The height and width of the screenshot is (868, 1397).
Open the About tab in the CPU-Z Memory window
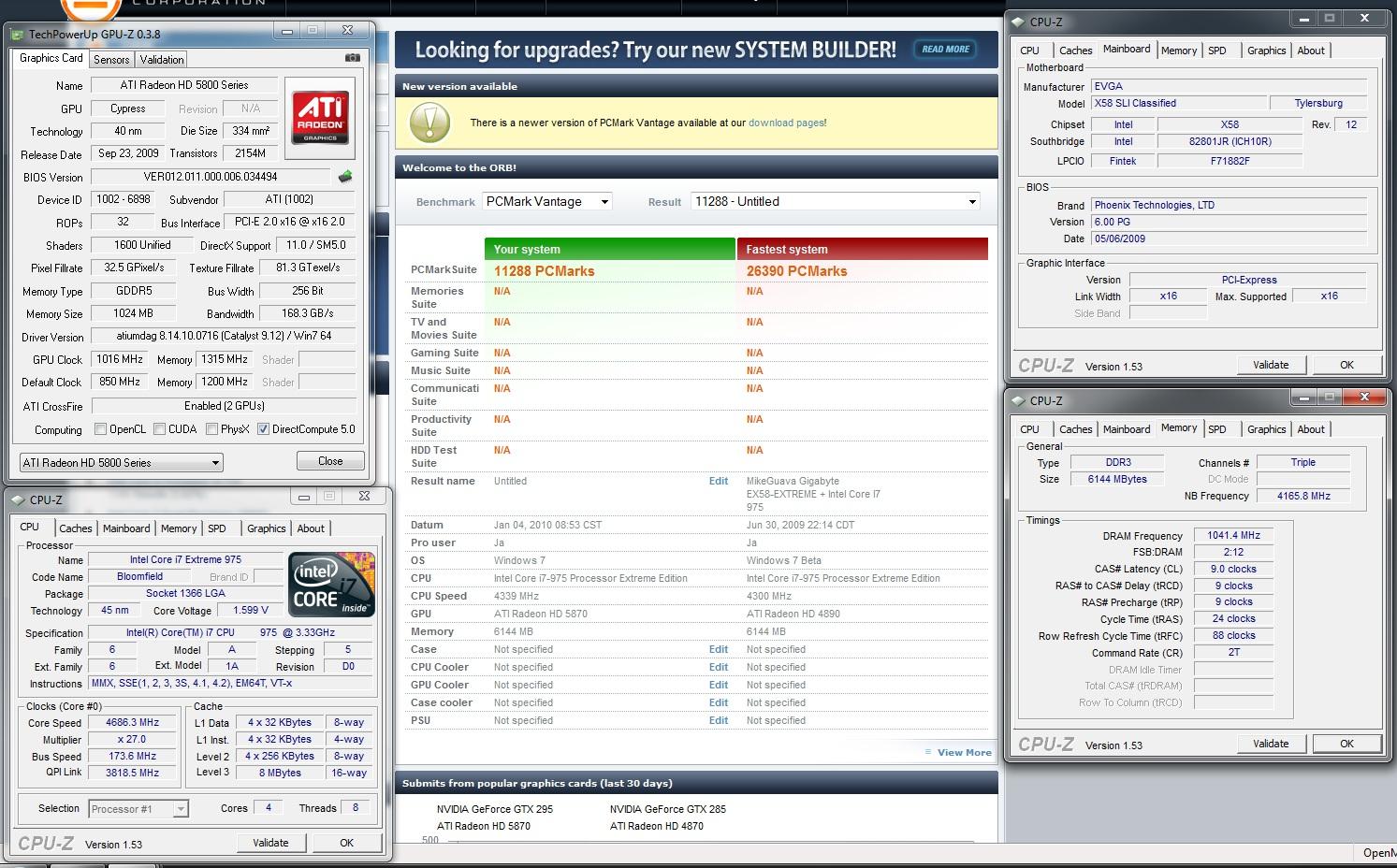tap(1311, 429)
